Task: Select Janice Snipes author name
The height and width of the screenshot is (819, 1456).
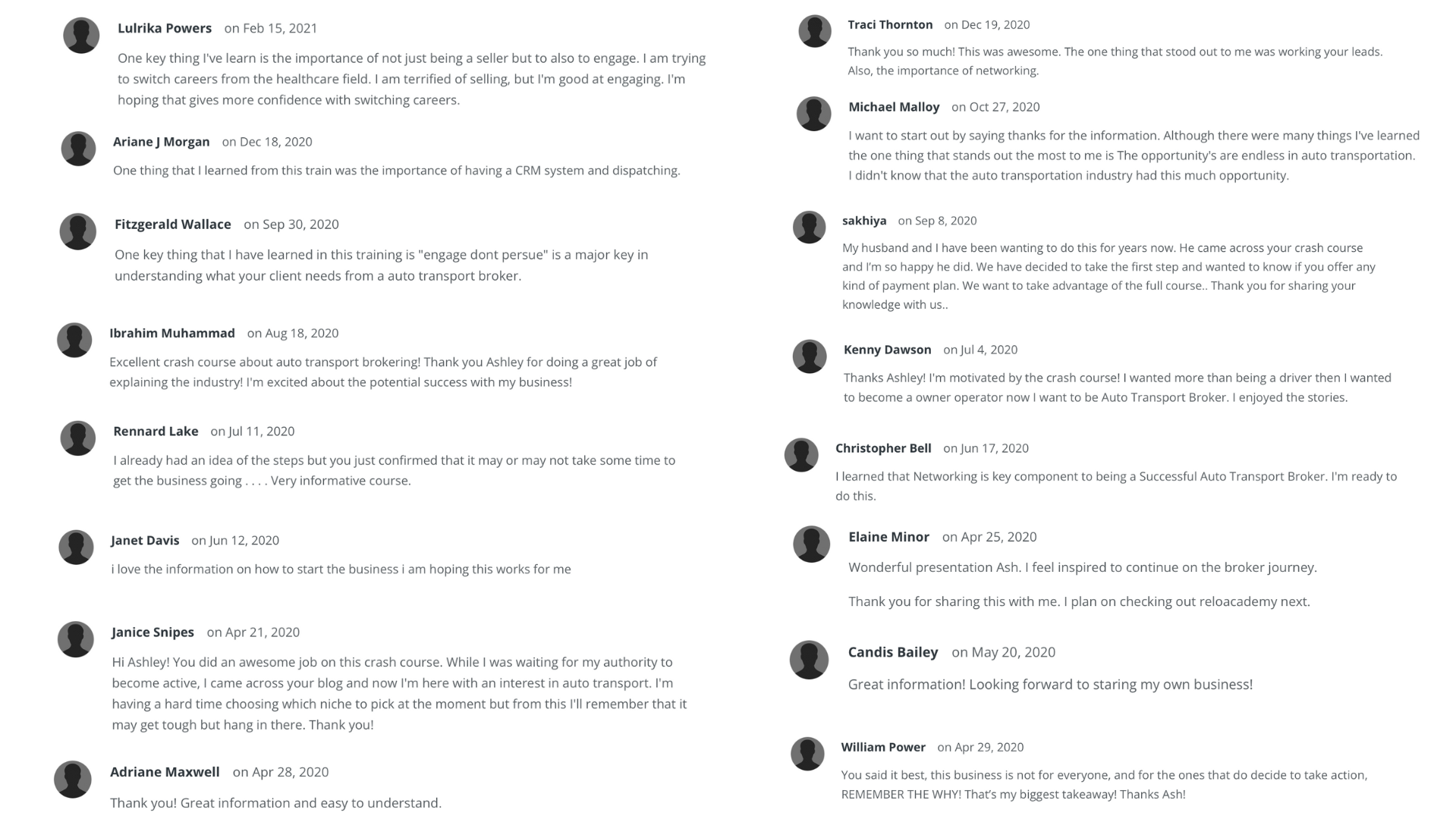Action: point(153,632)
